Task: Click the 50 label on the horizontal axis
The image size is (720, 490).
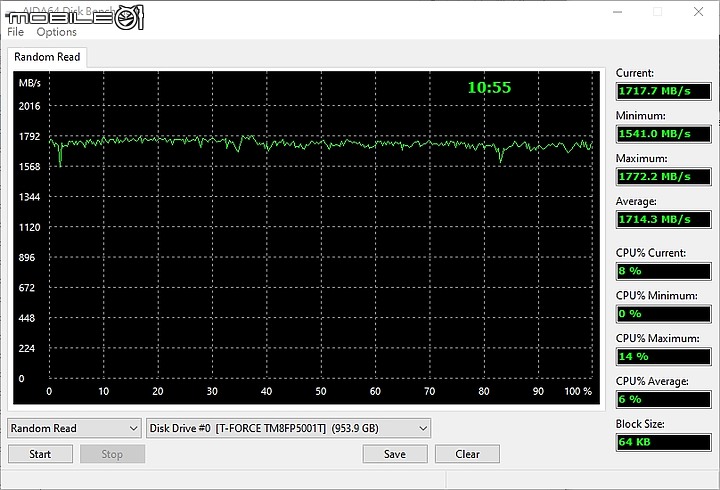Action: pyautogui.click(x=321, y=391)
